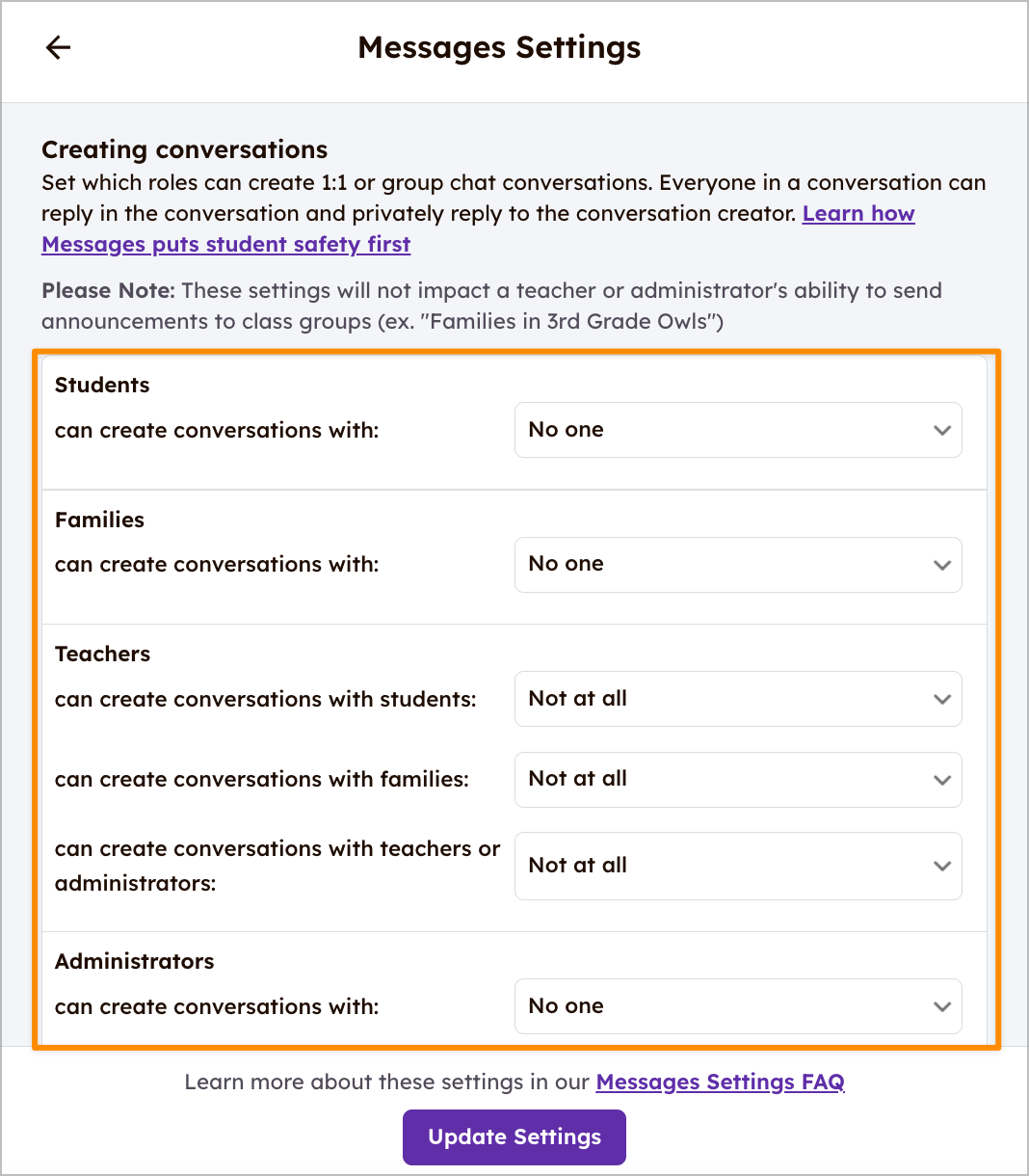This screenshot has height=1176, width=1029.
Task: Select the Administrators section label
Action: (134, 961)
